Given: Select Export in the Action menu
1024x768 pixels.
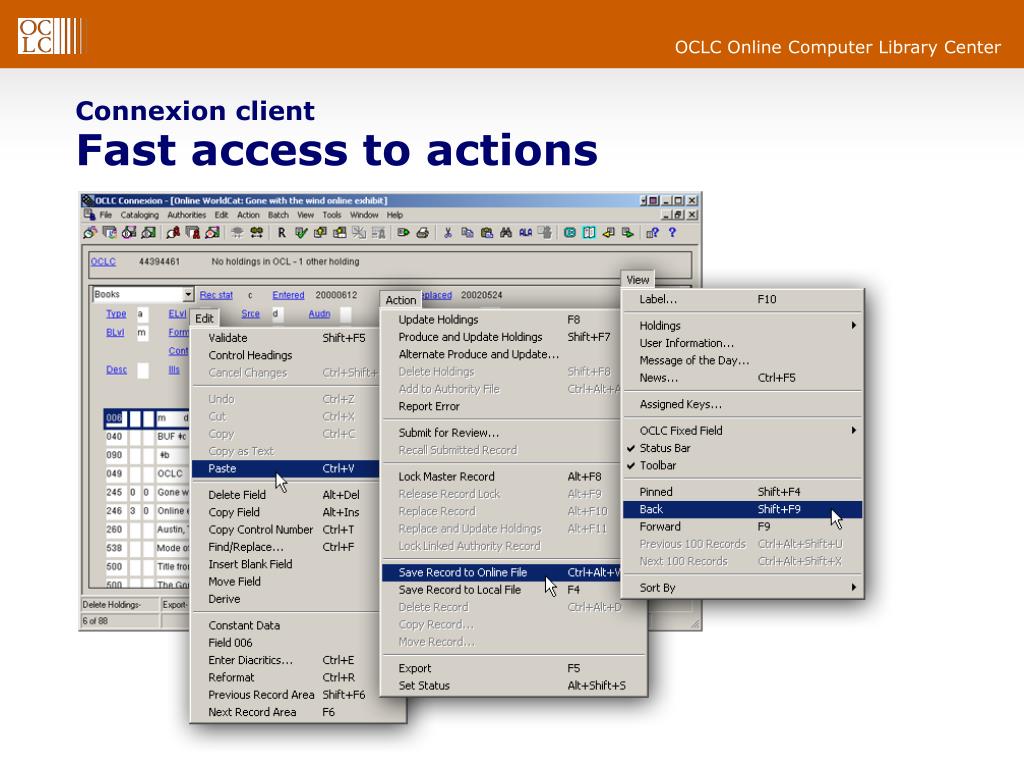Looking at the screenshot, I should tap(513, 668).
